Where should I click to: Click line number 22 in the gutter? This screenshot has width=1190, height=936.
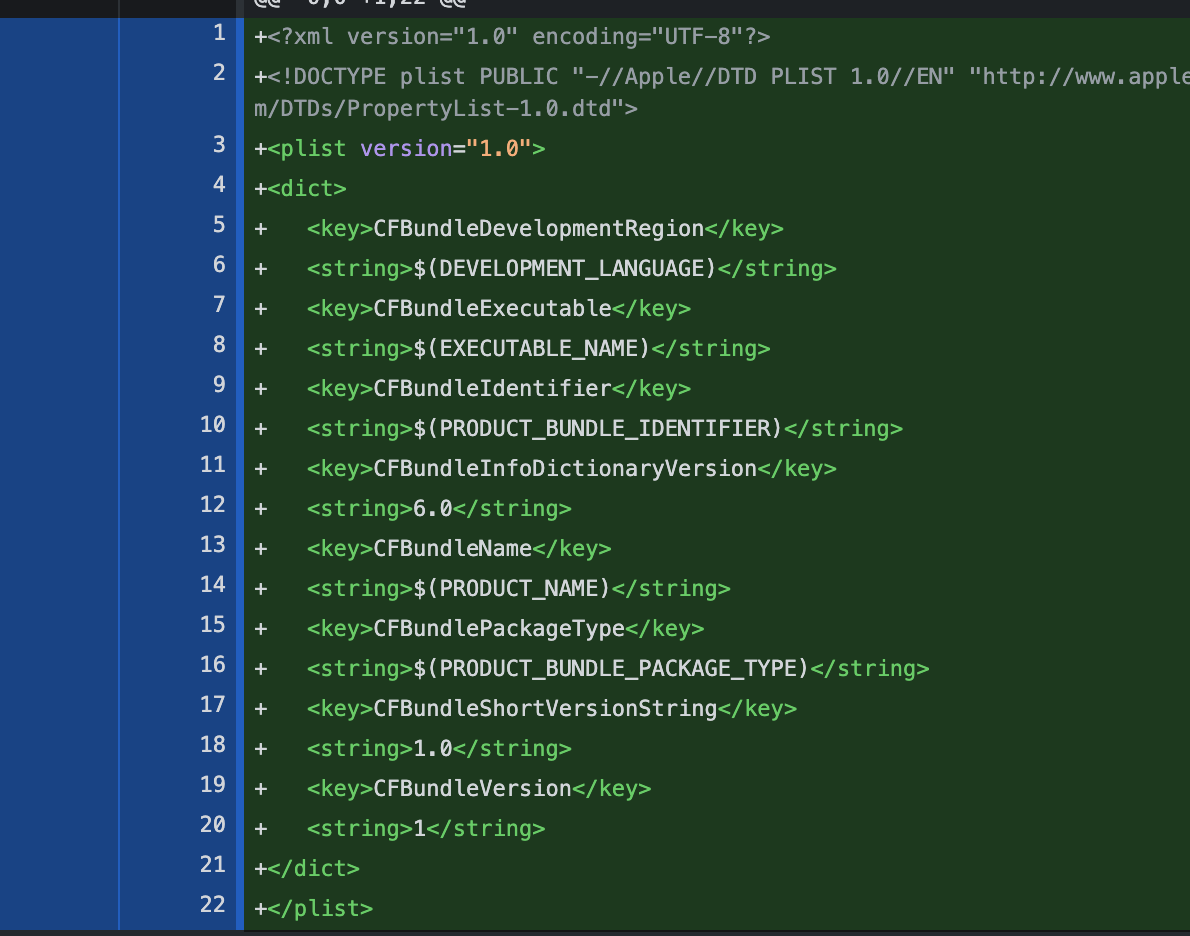(x=213, y=904)
